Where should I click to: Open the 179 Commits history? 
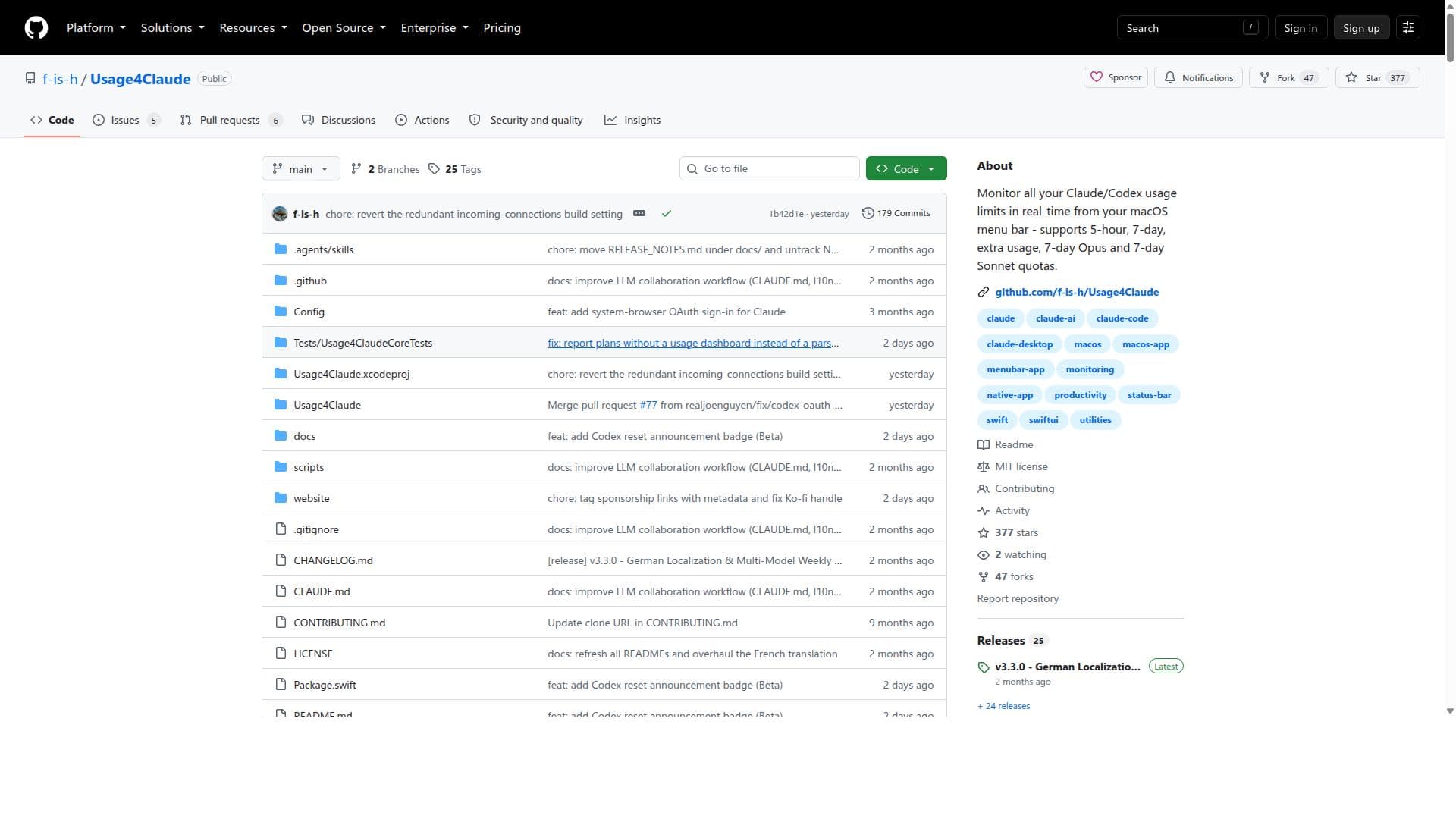pyautogui.click(x=896, y=214)
